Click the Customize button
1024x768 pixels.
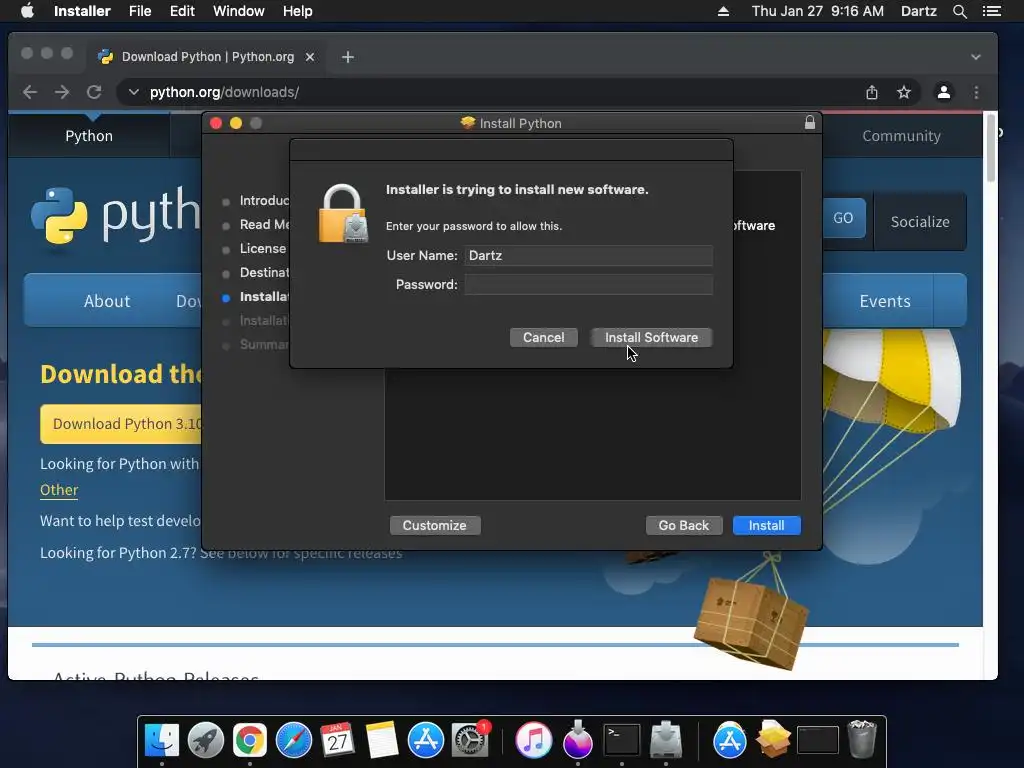click(435, 525)
